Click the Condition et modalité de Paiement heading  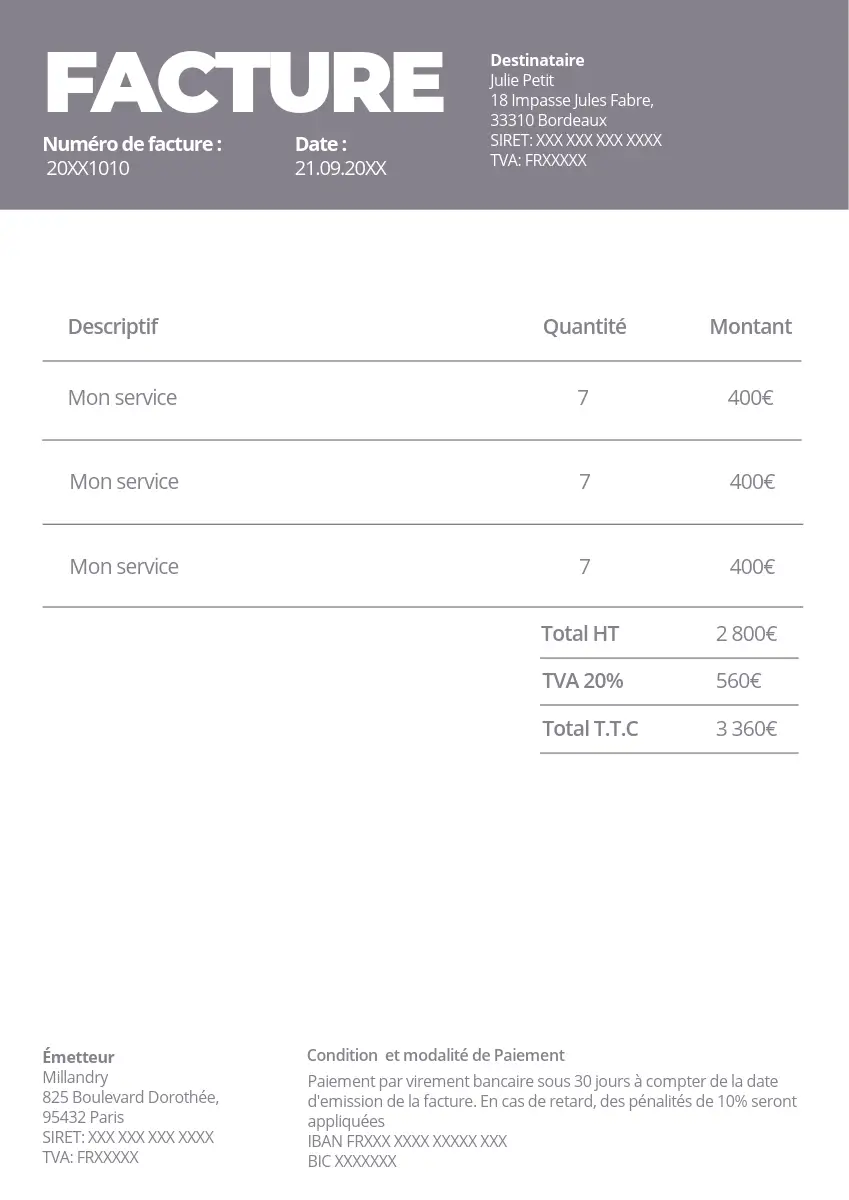pos(435,1055)
